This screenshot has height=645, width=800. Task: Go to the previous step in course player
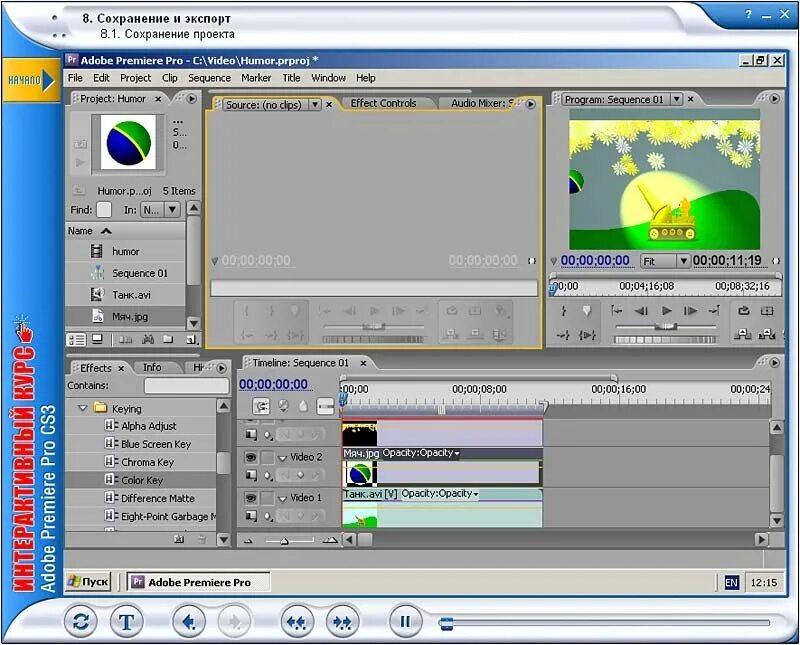tap(189, 622)
